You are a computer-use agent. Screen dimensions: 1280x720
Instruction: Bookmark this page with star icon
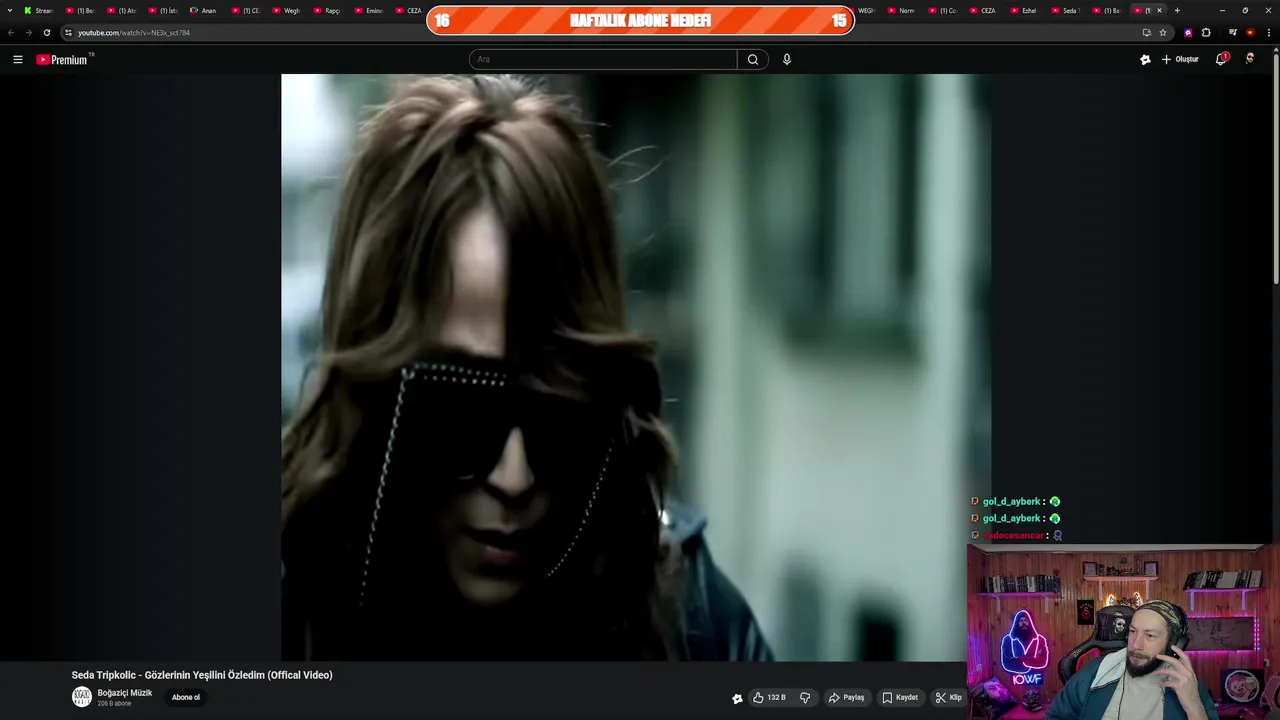1163,32
